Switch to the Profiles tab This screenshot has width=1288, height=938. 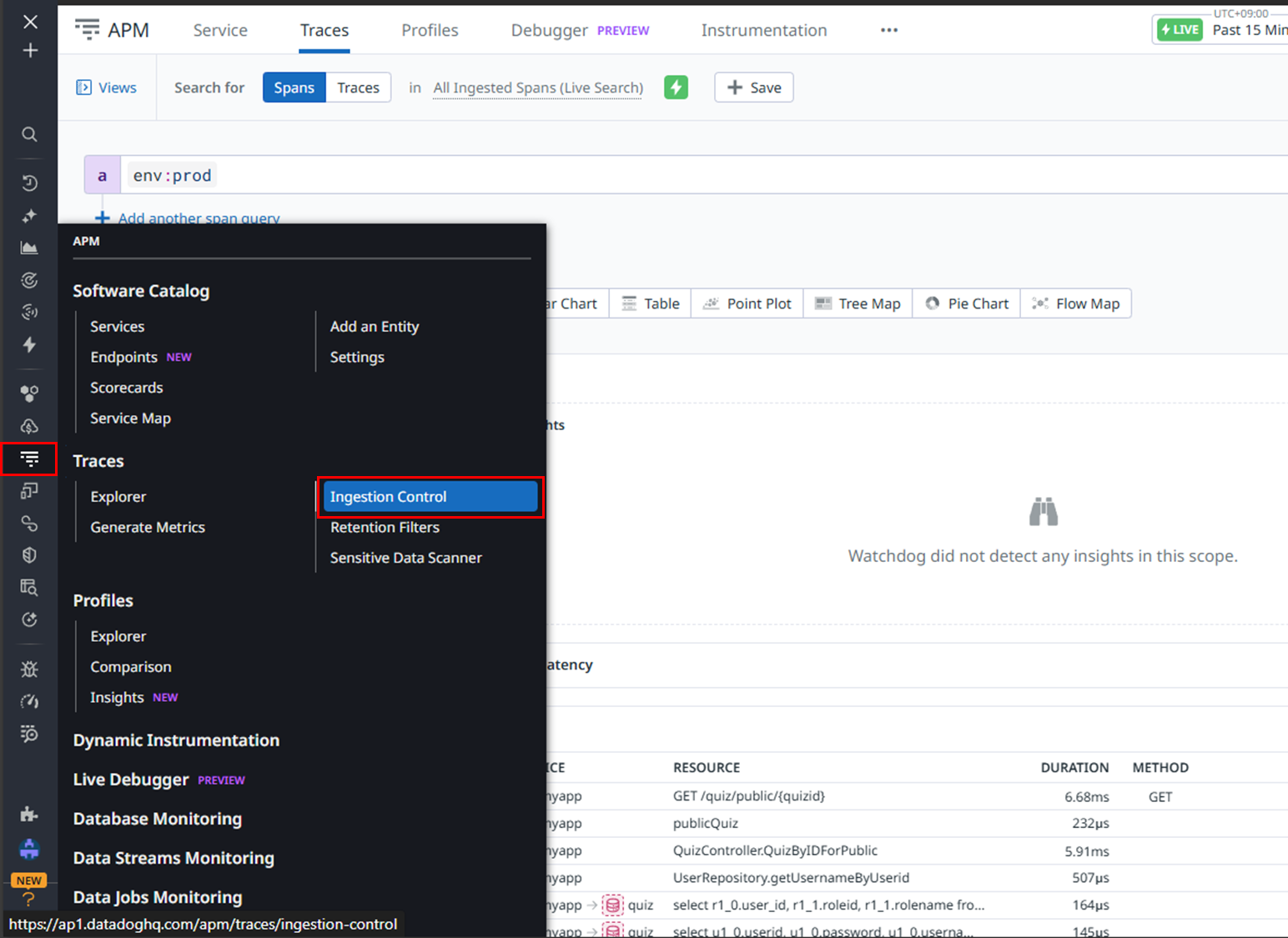coord(430,30)
